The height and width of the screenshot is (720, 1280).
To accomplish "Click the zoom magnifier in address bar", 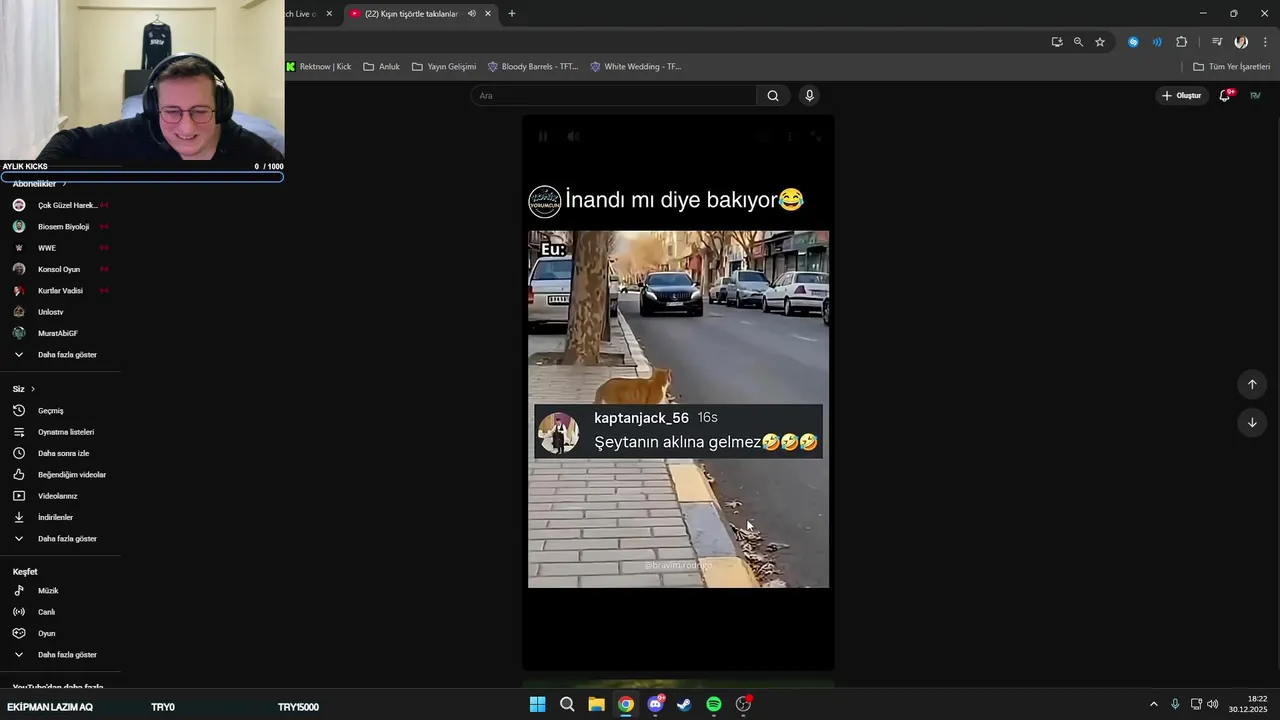I will click(x=1078, y=42).
